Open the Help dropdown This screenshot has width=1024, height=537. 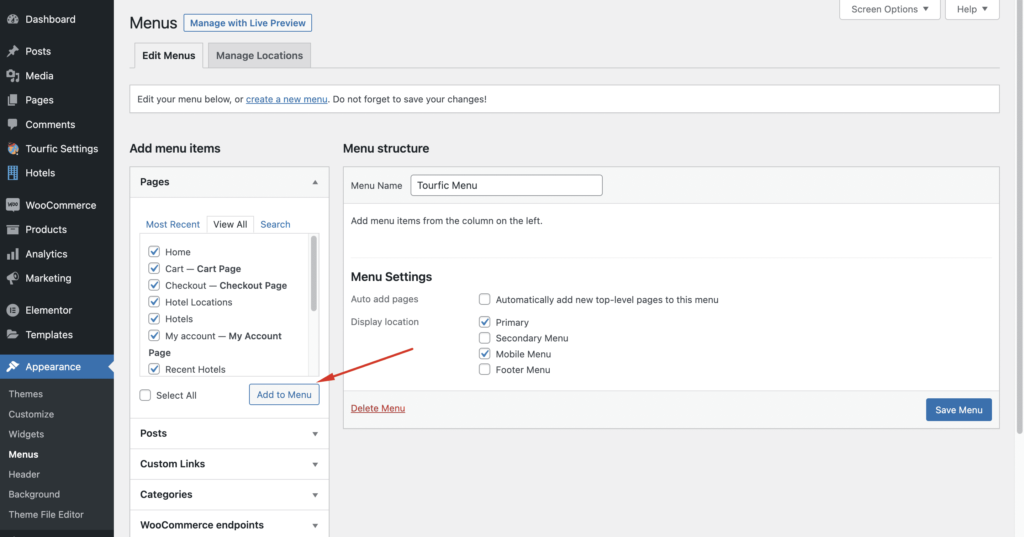tap(972, 9)
